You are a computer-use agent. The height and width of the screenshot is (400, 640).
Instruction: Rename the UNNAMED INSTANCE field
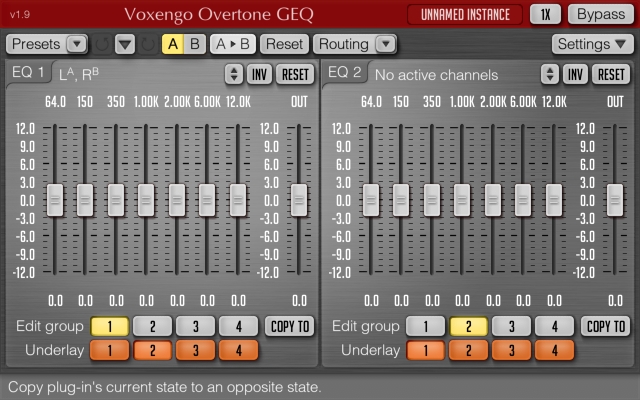pyautogui.click(x=465, y=15)
